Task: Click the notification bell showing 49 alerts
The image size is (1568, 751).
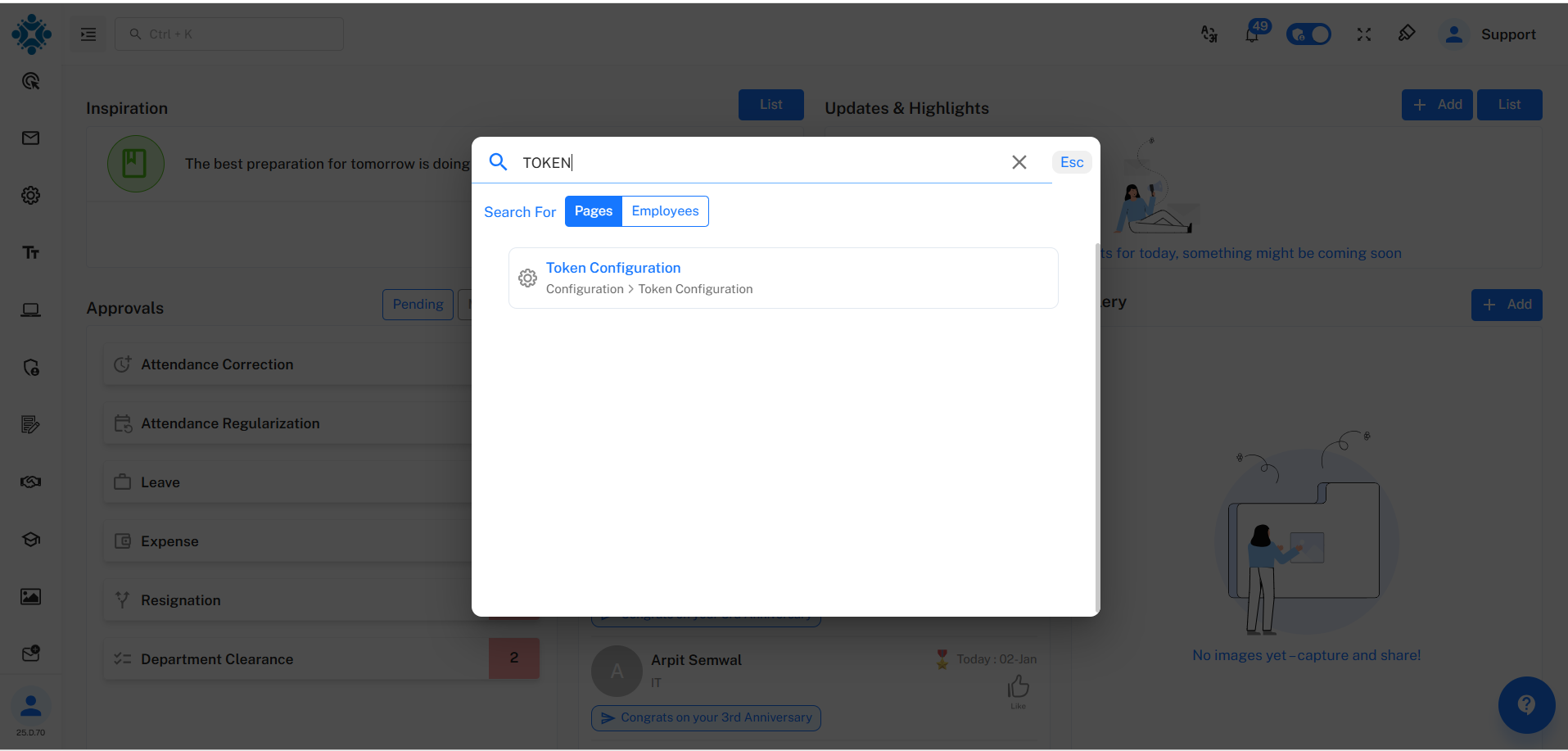Action: (x=1253, y=34)
